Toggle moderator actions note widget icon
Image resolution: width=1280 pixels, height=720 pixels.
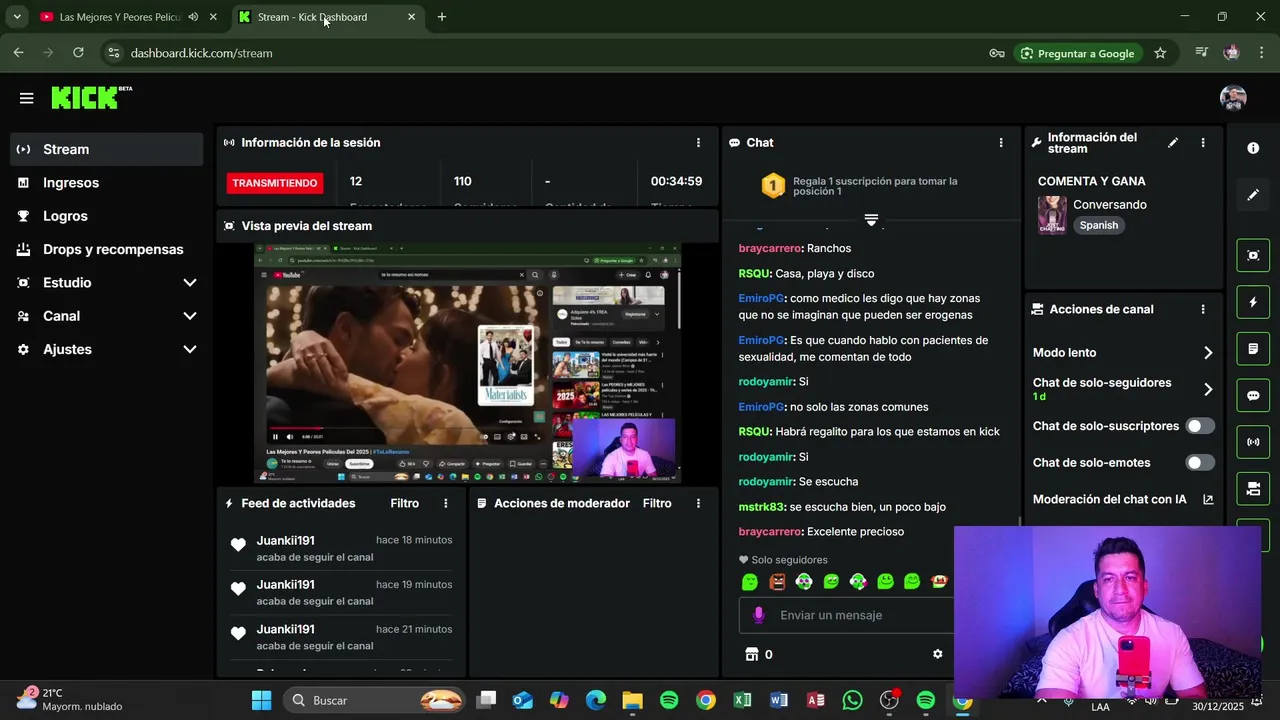point(1253,349)
